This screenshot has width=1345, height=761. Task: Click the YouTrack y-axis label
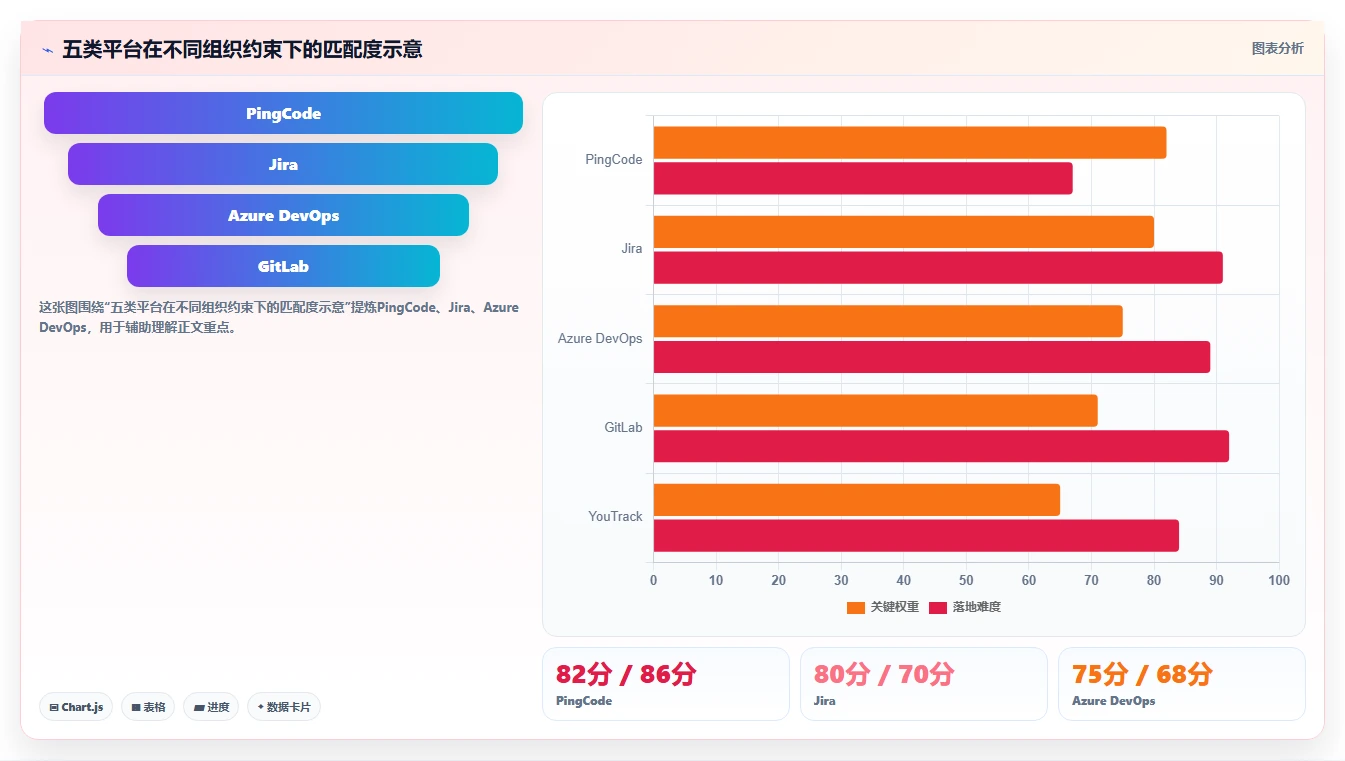point(615,517)
